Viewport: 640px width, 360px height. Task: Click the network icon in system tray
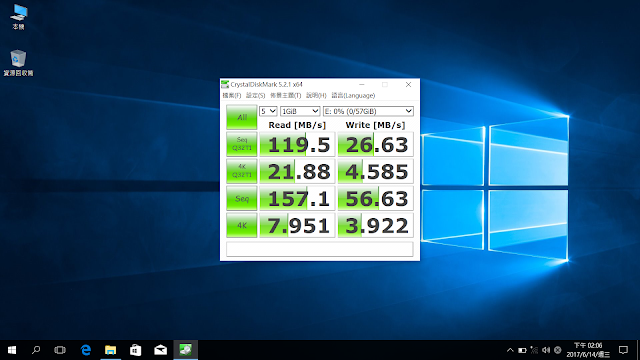click(x=534, y=350)
